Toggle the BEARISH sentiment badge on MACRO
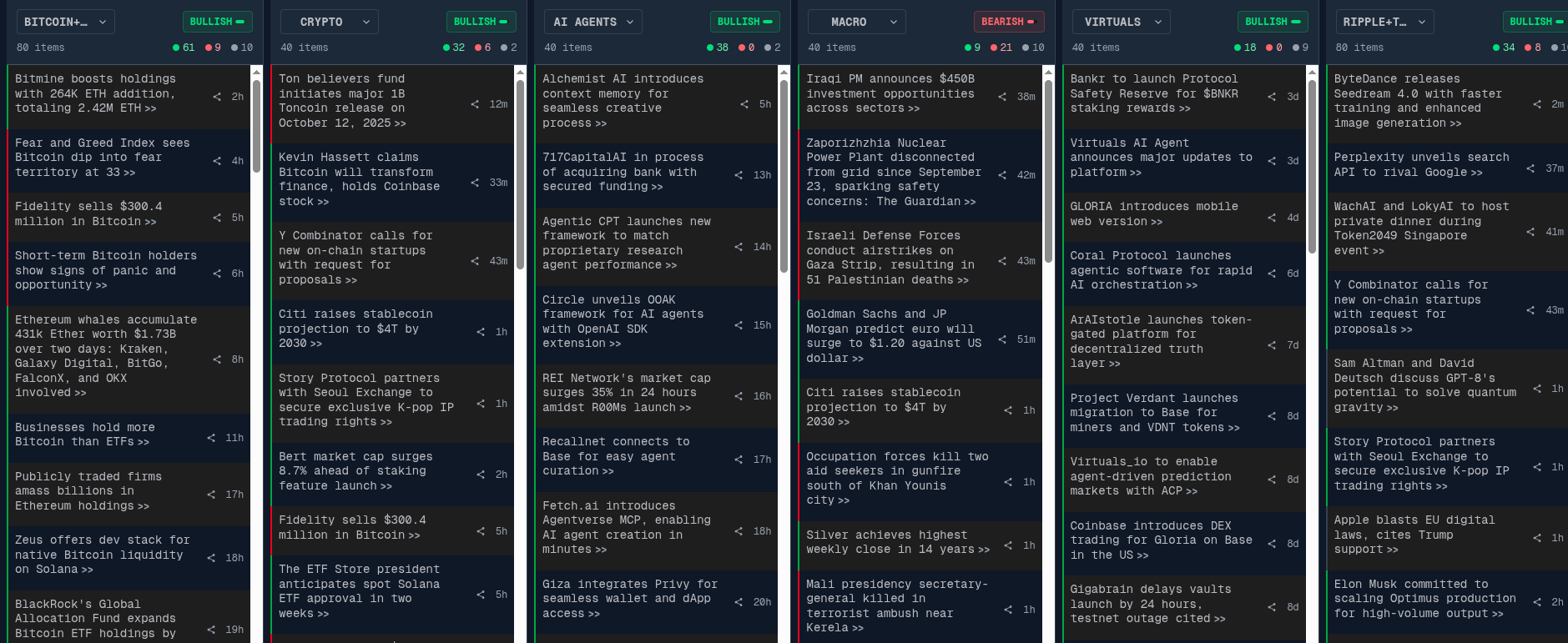This screenshot has height=643, width=1568. tap(1008, 22)
